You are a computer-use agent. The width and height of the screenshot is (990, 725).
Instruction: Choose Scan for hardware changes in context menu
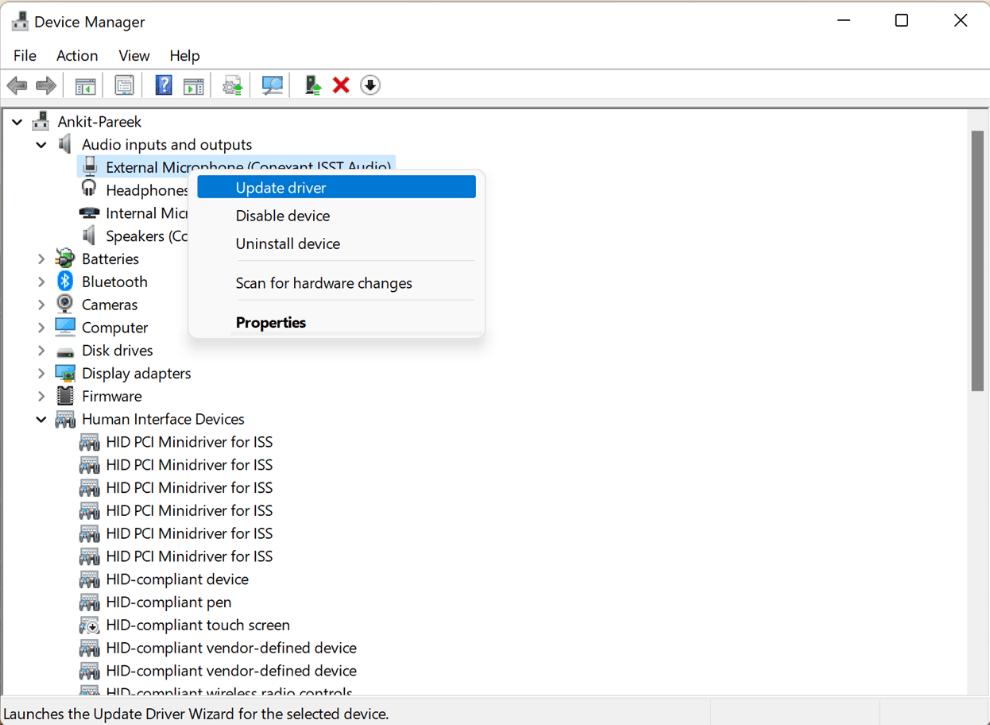point(337,283)
